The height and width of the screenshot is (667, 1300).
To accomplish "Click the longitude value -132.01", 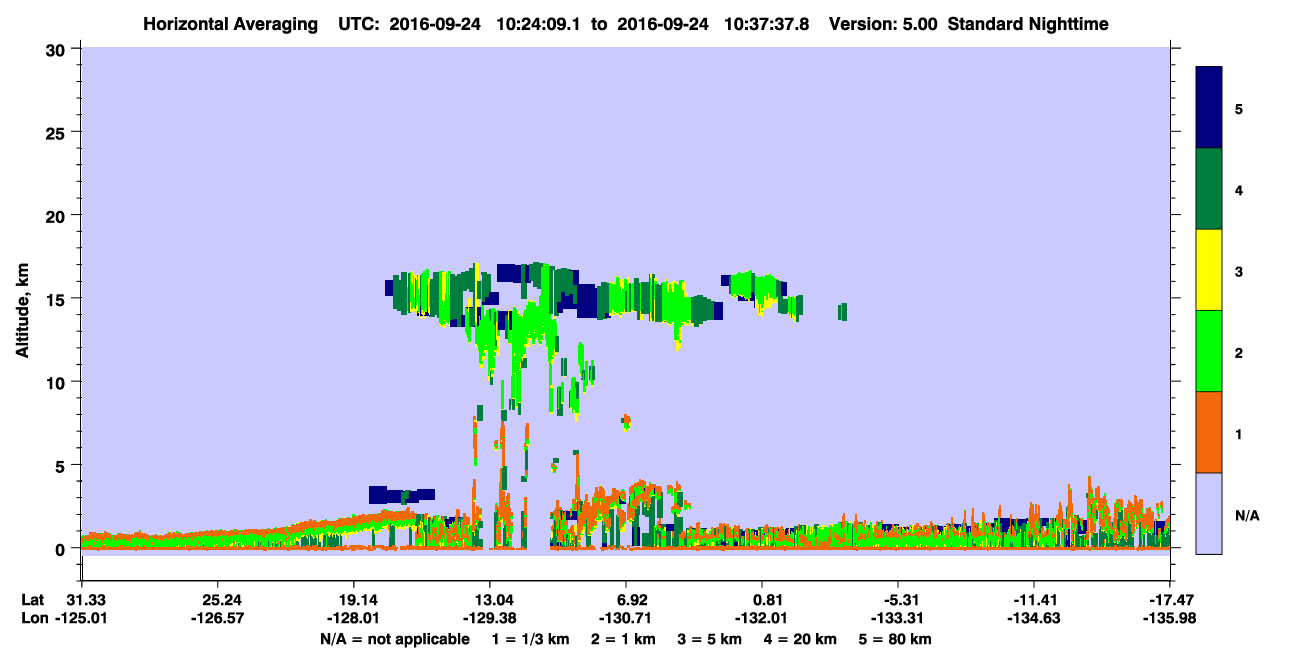I will point(762,619).
